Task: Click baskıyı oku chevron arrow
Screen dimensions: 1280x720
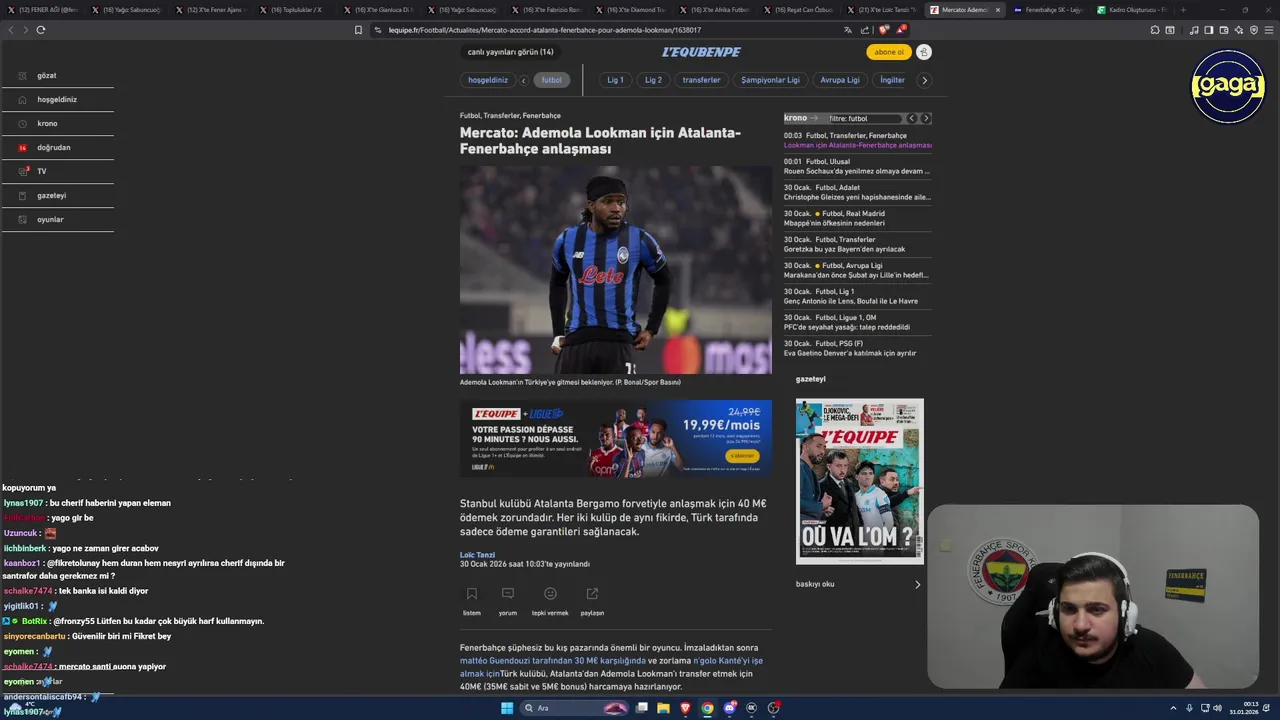Action: tap(917, 584)
